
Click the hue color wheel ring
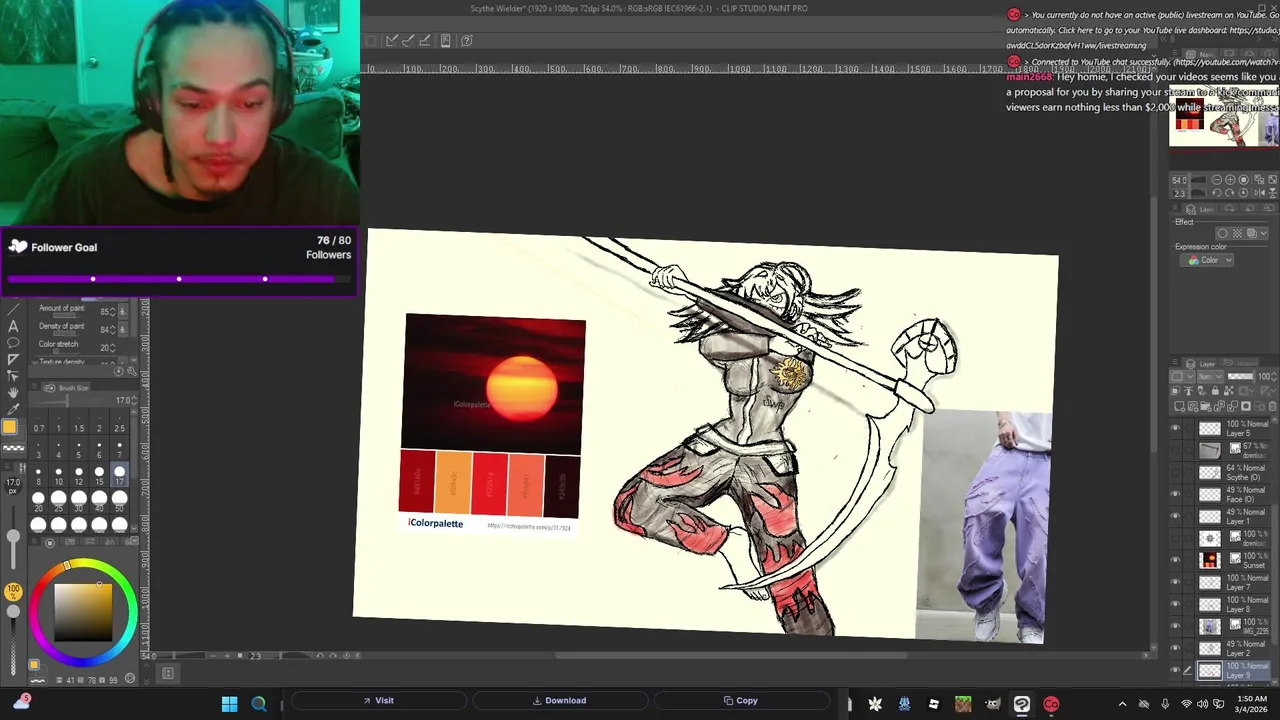[84, 565]
